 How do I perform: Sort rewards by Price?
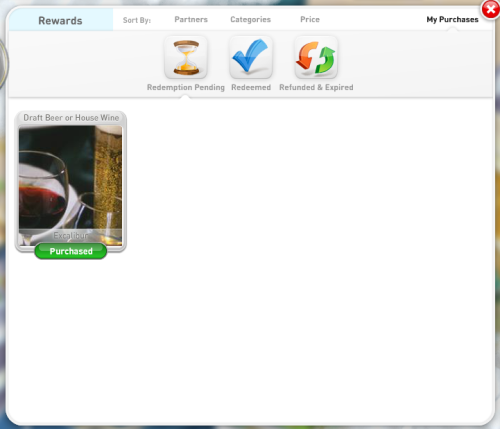point(310,19)
